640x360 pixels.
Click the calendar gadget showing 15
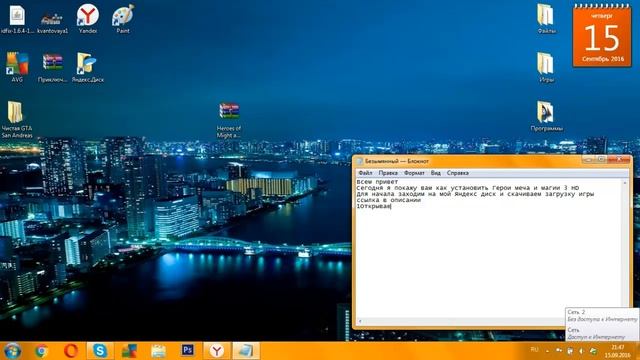click(x=602, y=36)
